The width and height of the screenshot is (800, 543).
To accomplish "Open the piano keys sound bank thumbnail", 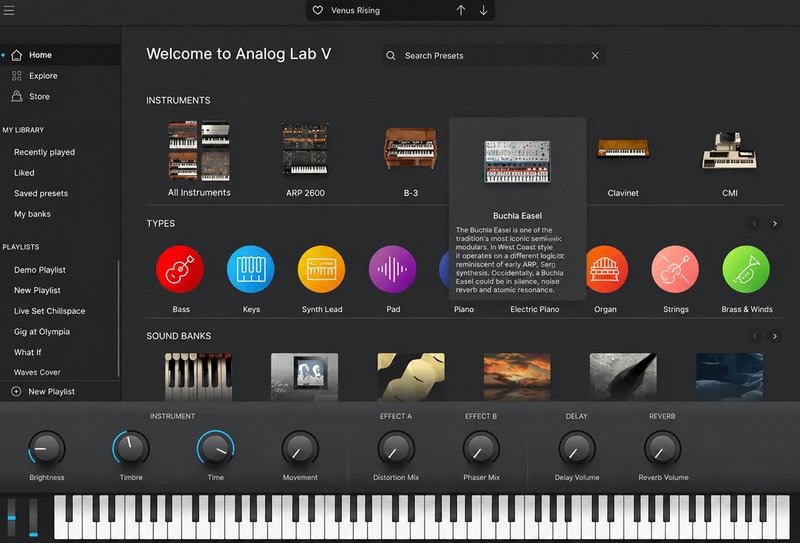I will tap(198, 377).
